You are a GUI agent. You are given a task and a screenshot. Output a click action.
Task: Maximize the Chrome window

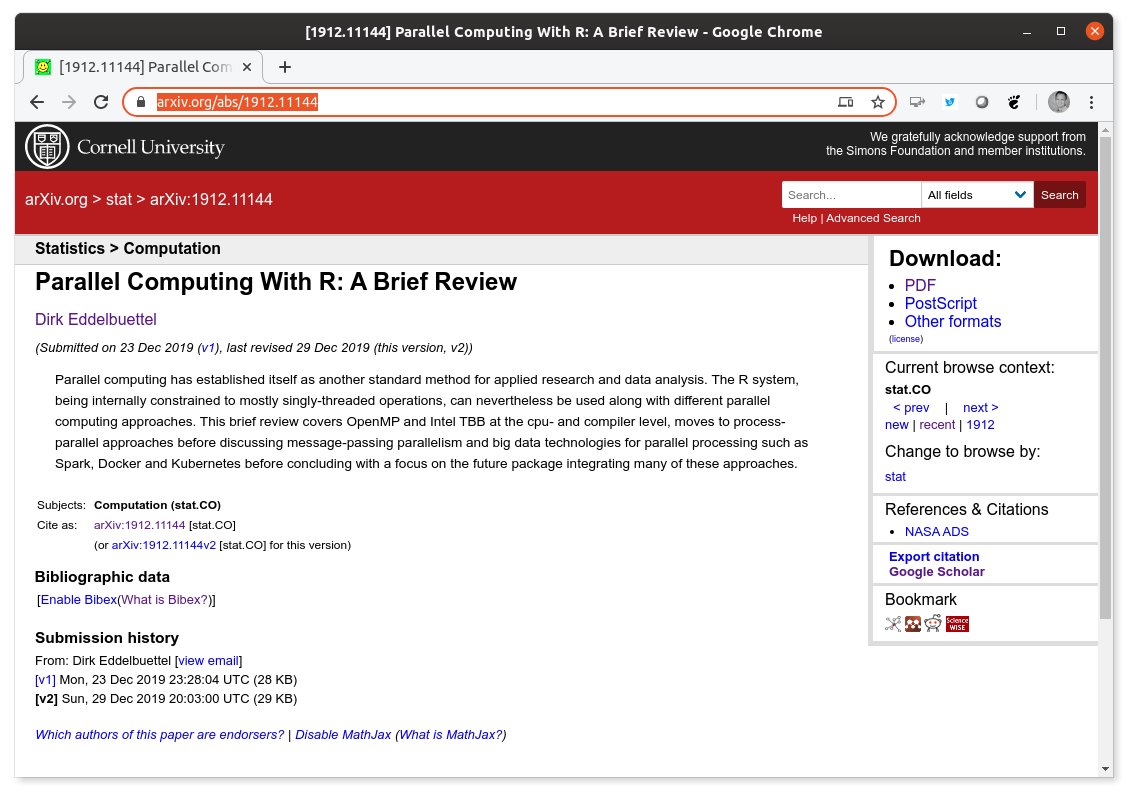coord(1061,32)
